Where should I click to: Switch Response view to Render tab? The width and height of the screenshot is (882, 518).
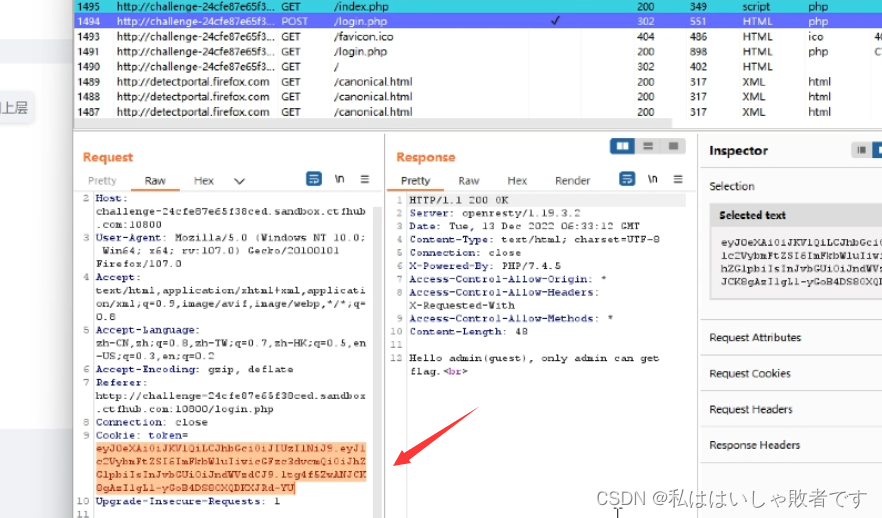573,181
